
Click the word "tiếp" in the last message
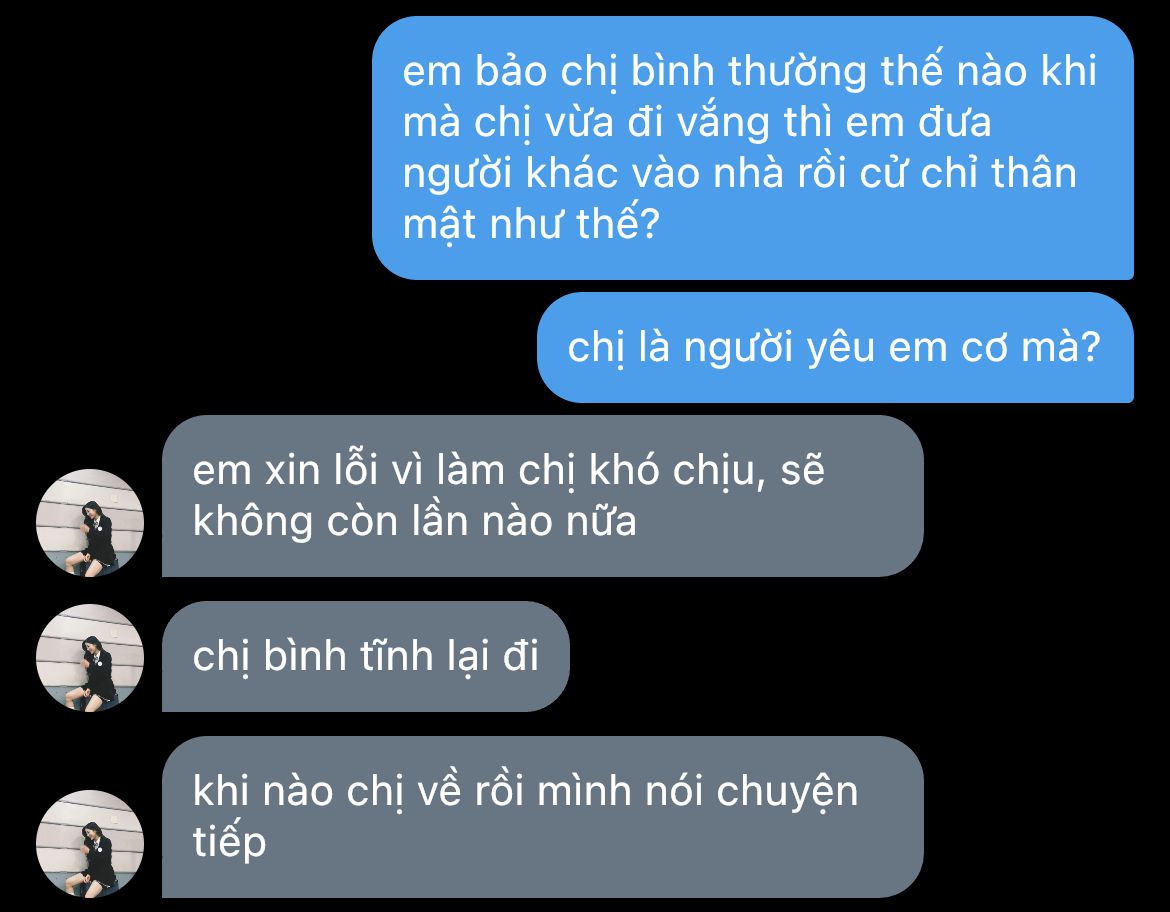point(229,842)
